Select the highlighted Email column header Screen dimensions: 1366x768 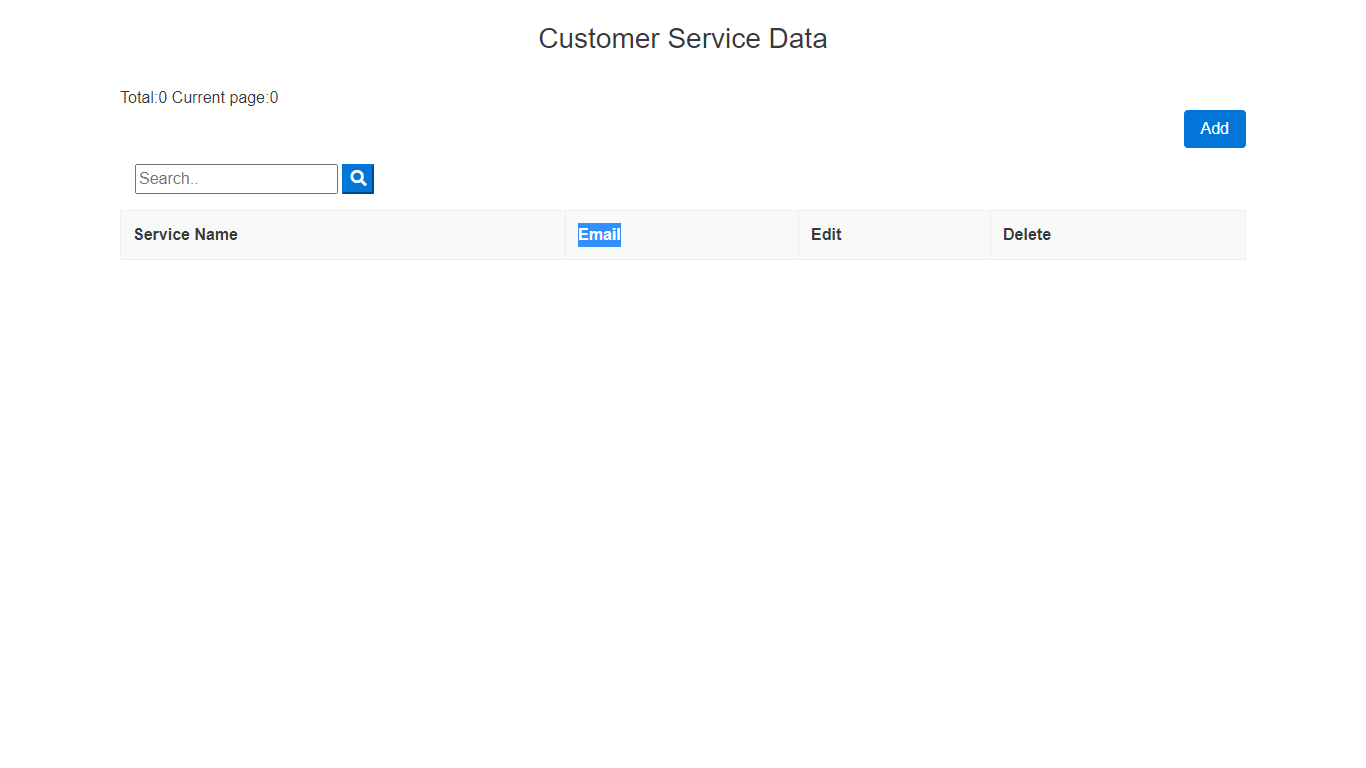pos(599,235)
